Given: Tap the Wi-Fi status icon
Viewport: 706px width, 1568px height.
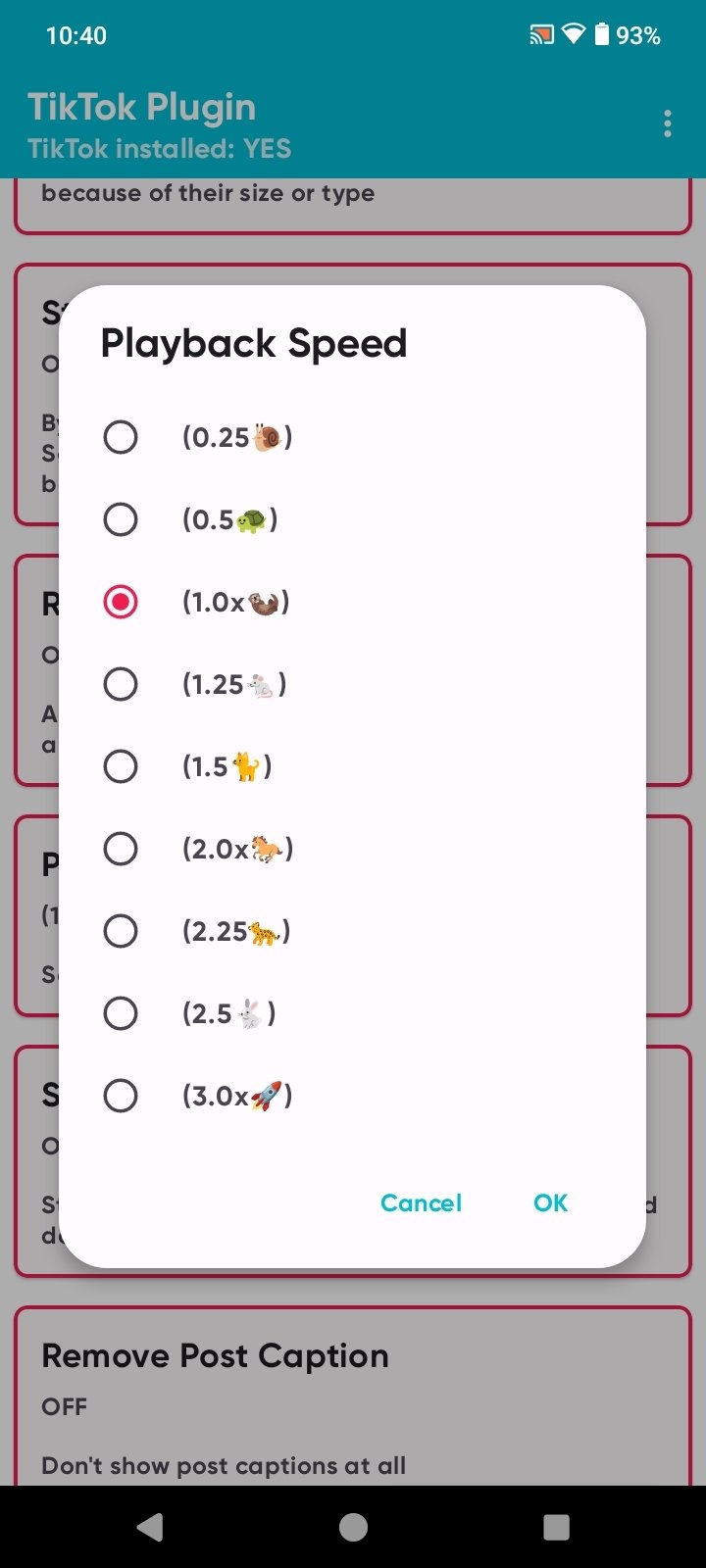Looking at the screenshot, I should pyautogui.click(x=573, y=35).
